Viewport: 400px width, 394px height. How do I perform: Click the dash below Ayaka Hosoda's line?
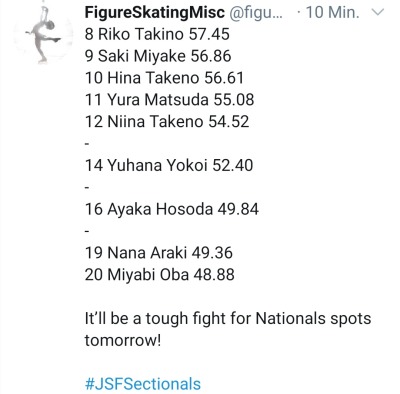[87, 231]
